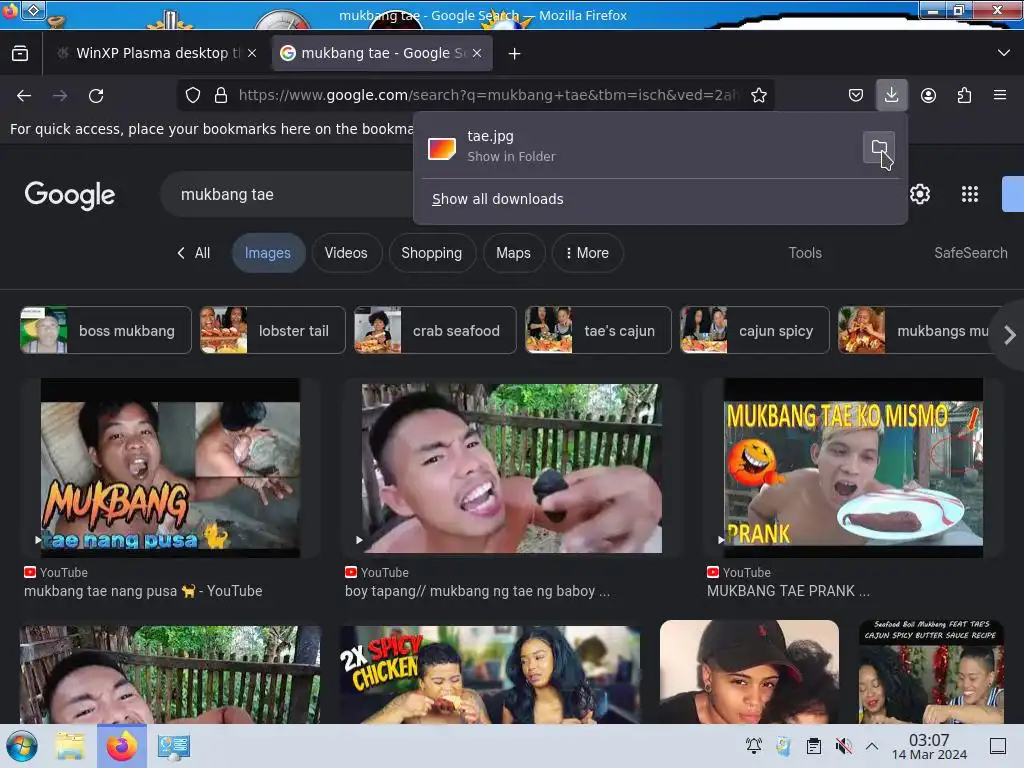Open the Firefox hamburger menu
This screenshot has width=1024, height=768.
(x=1000, y=95)
